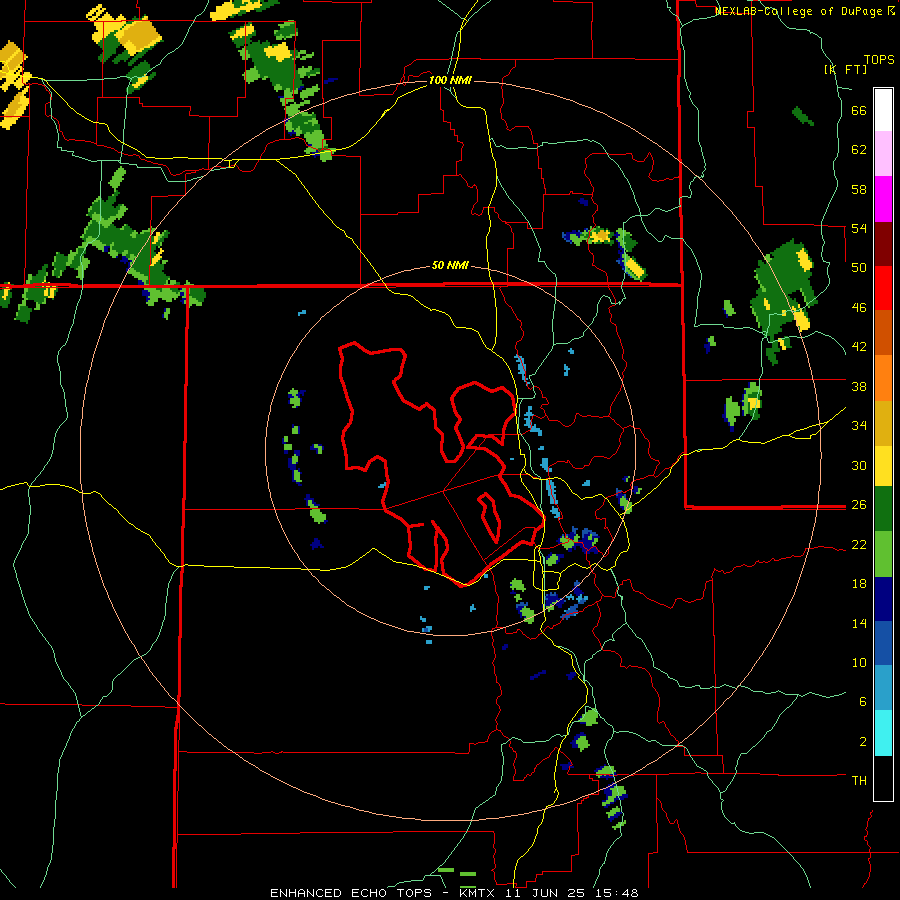Pick the dark green legend swatch
This screenshot has width=900, height=900.
pos(883,509)
